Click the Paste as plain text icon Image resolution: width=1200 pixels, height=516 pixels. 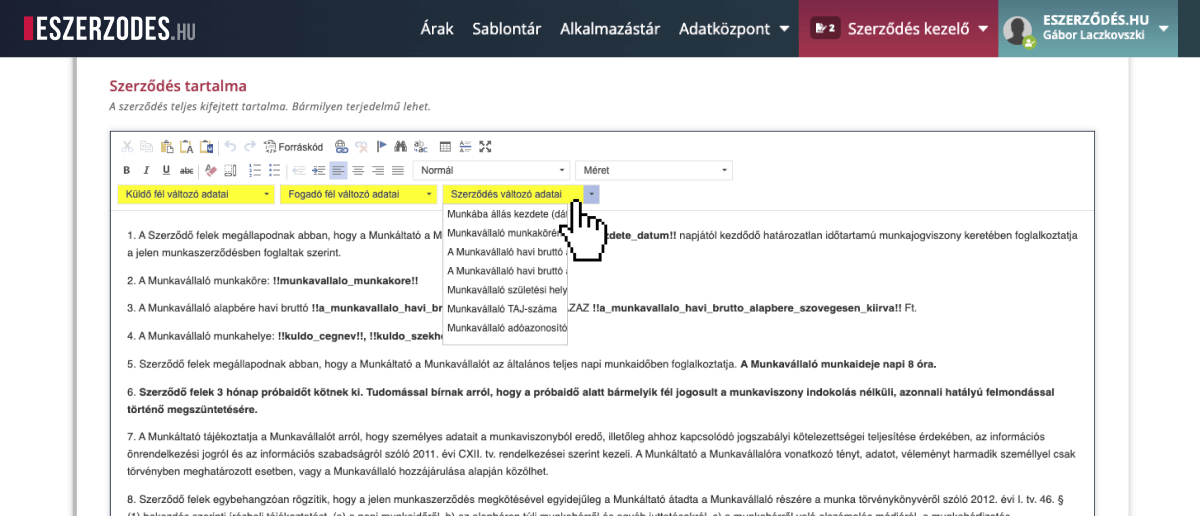187,146
